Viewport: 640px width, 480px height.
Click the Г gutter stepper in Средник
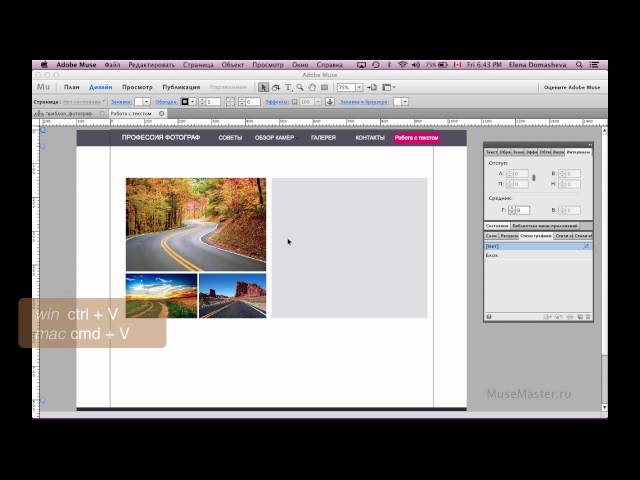512,210
